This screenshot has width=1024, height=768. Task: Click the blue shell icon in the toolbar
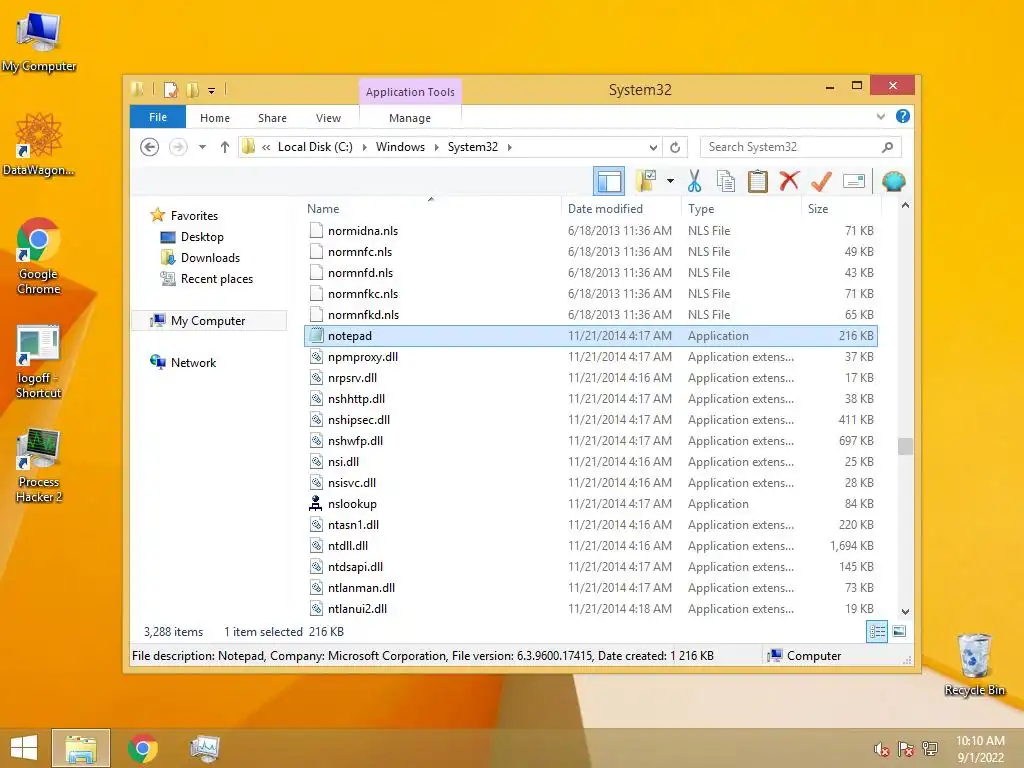click(893, 181)
